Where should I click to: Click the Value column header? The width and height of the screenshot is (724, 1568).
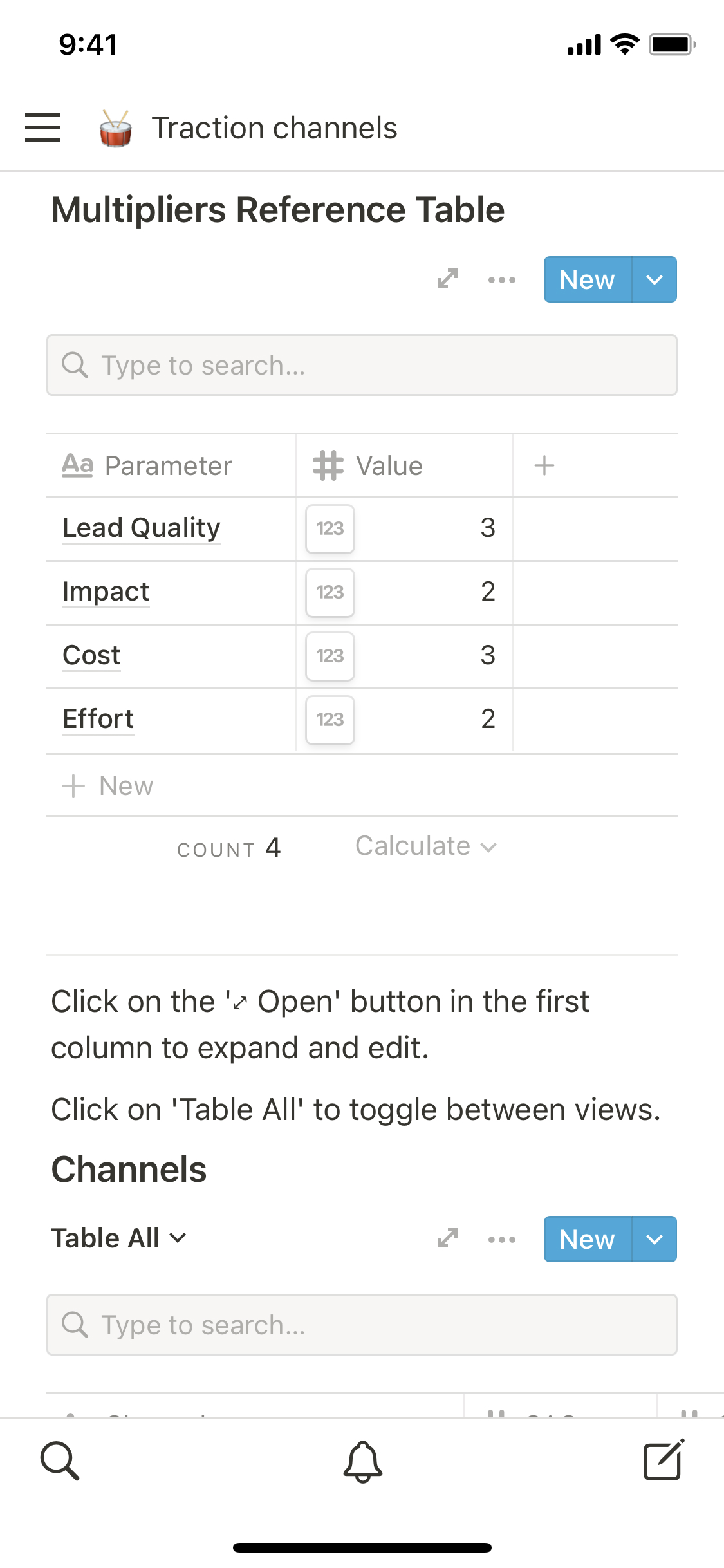pyautogui.click(x=389, y=465)
